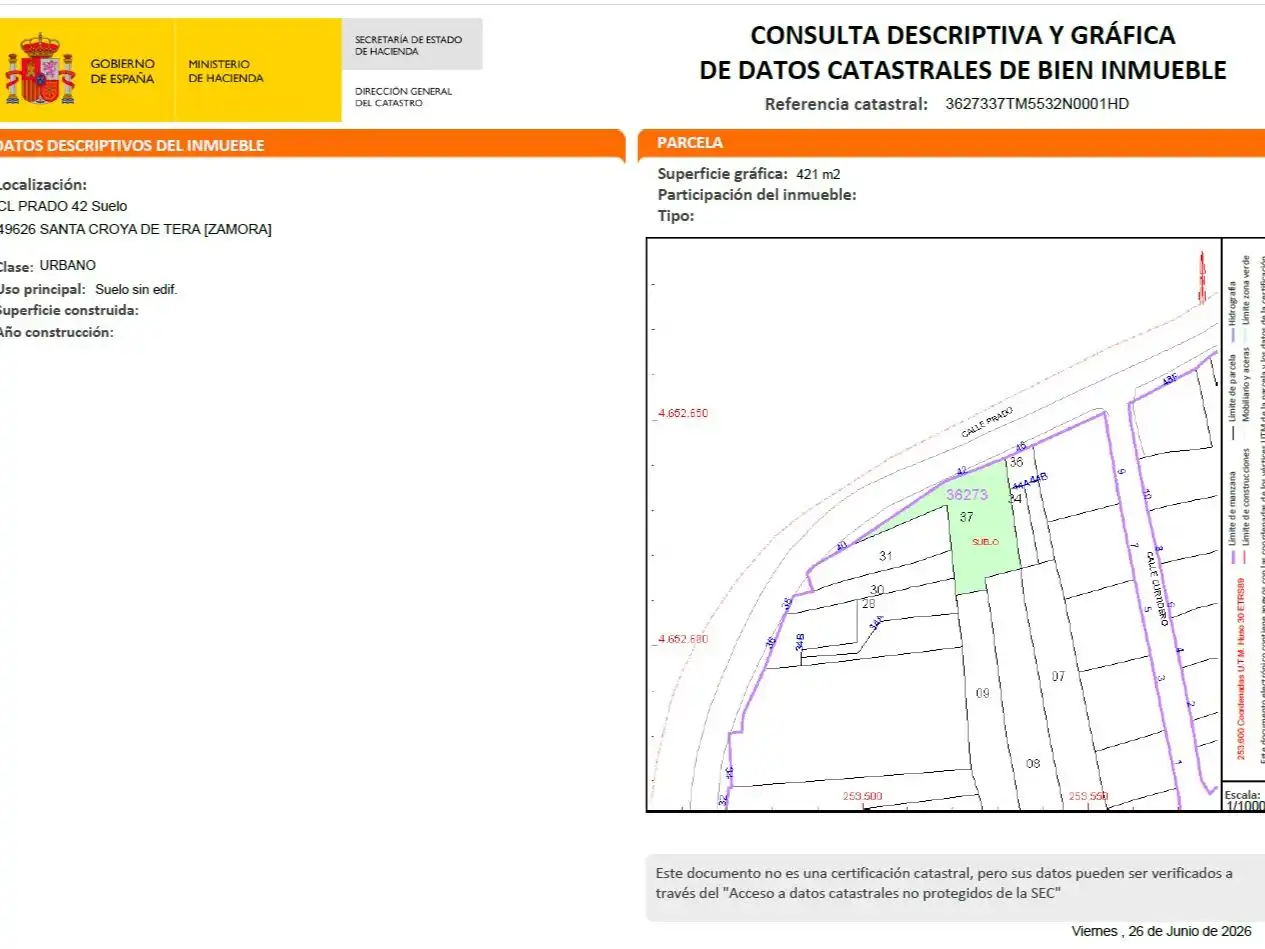Click the 'Uso principal:' label
Image resolution: width=1265 pixels, height=949 pixels.
[42, 289]
